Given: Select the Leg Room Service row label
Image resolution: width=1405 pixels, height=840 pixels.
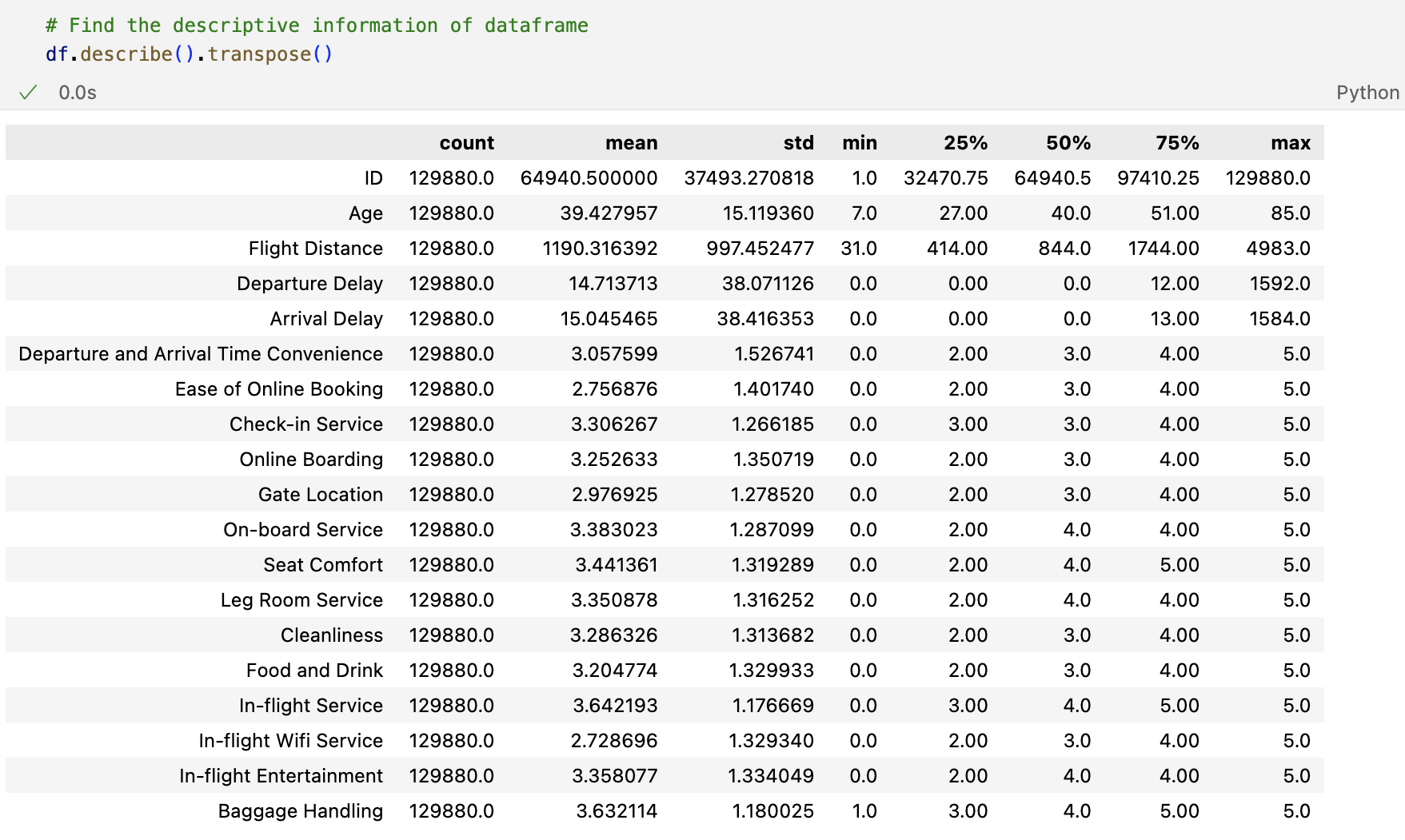Looking at the screenshot, I should (x=301, y=600).
